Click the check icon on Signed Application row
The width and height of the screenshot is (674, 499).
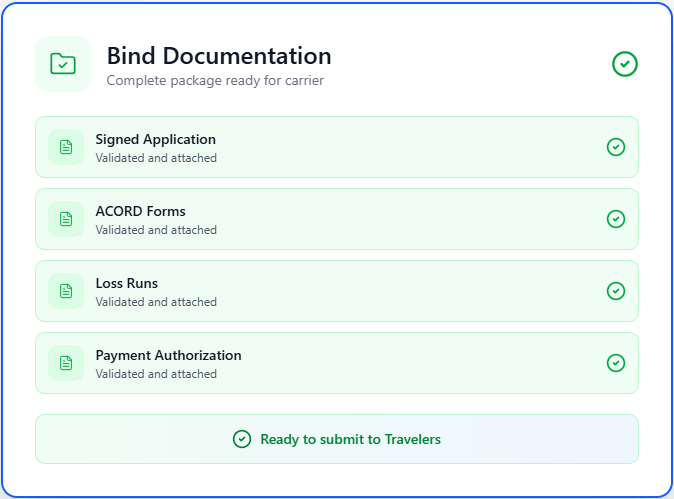point(616,147)
